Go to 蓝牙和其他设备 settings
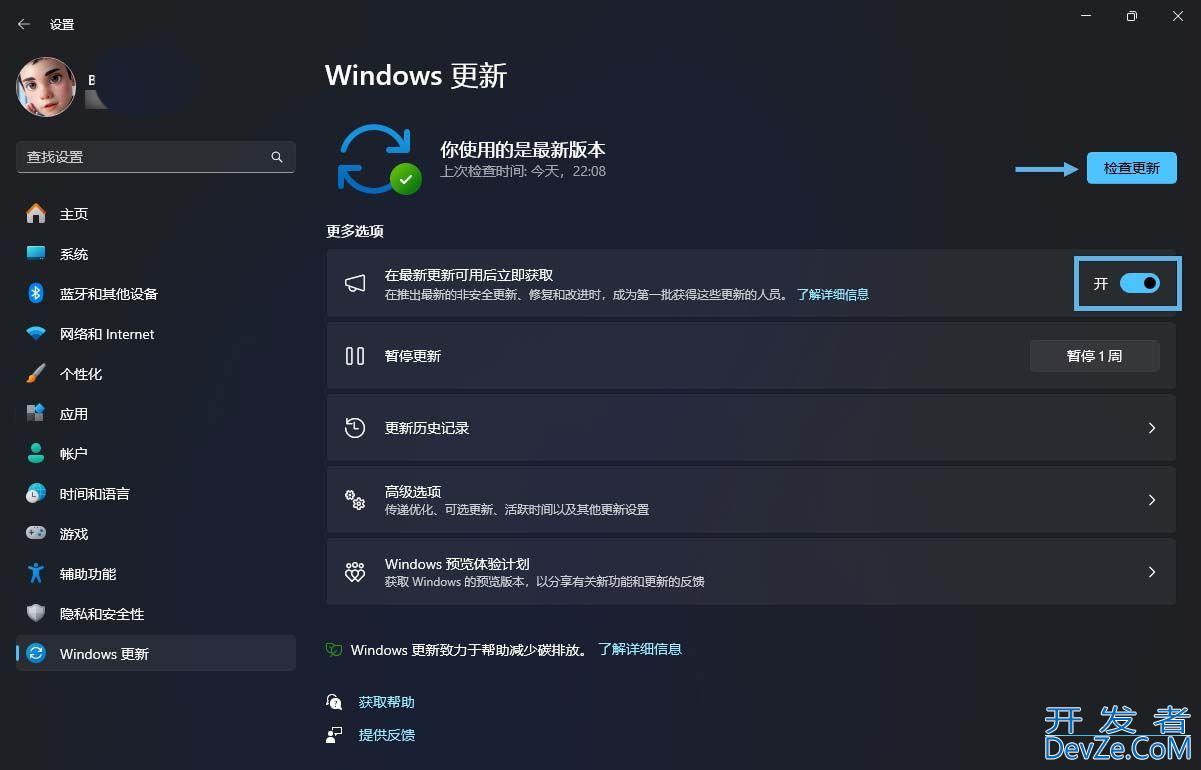 [156, 294]
